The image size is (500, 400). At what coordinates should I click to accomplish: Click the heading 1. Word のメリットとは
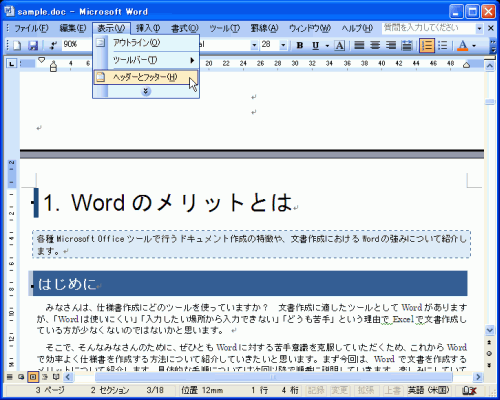click(x=168, y=202)
